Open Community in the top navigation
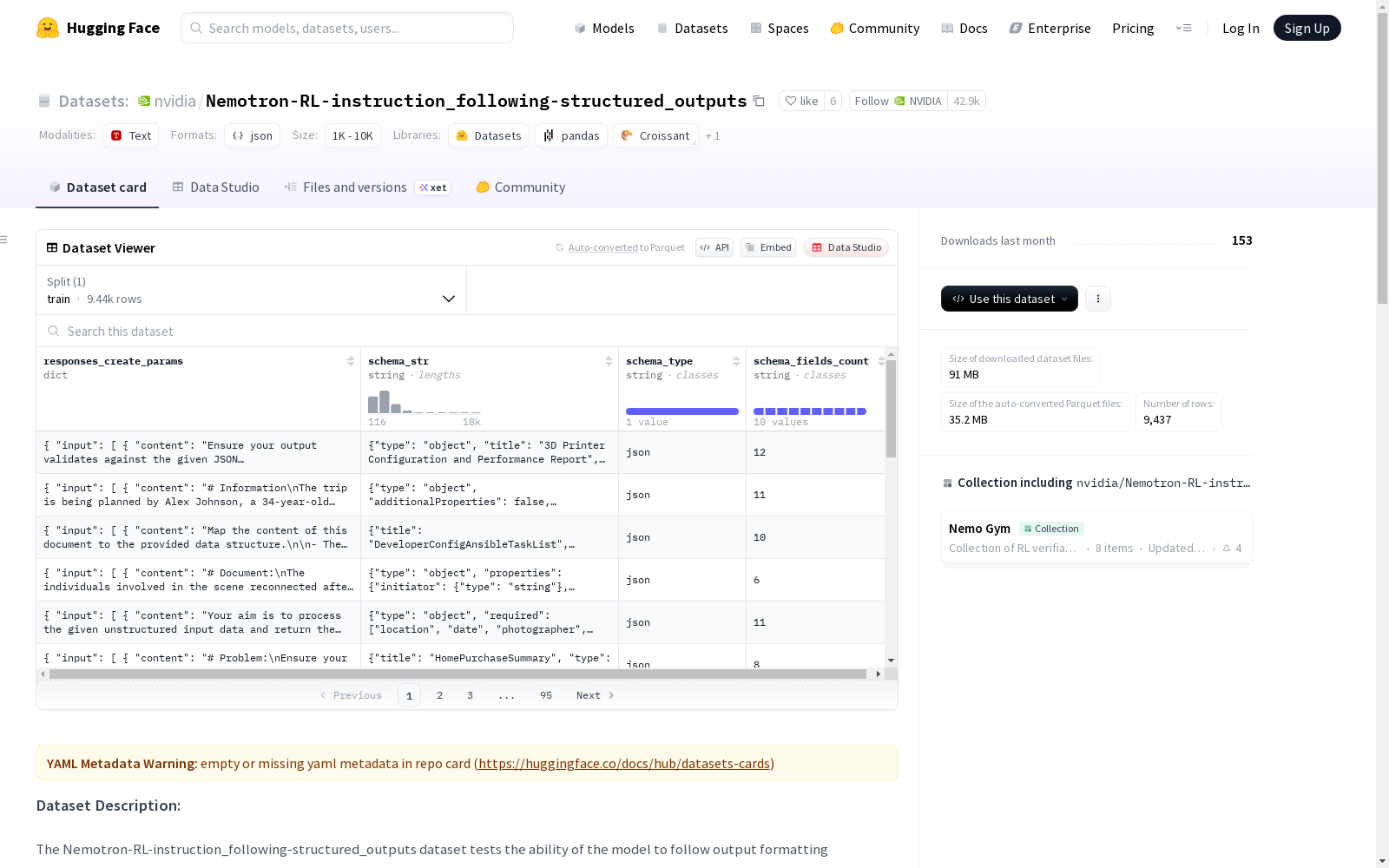1389x868 pixels. coord(875,28)
